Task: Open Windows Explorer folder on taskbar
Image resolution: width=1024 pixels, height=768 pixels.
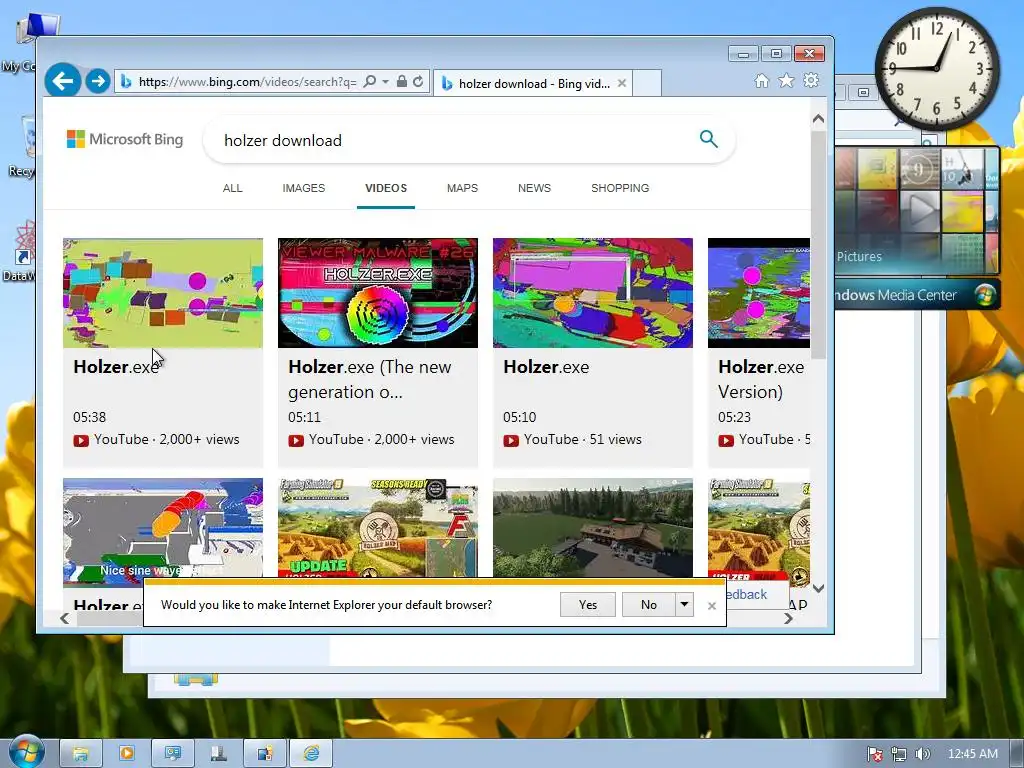Action: coord(81,754)
